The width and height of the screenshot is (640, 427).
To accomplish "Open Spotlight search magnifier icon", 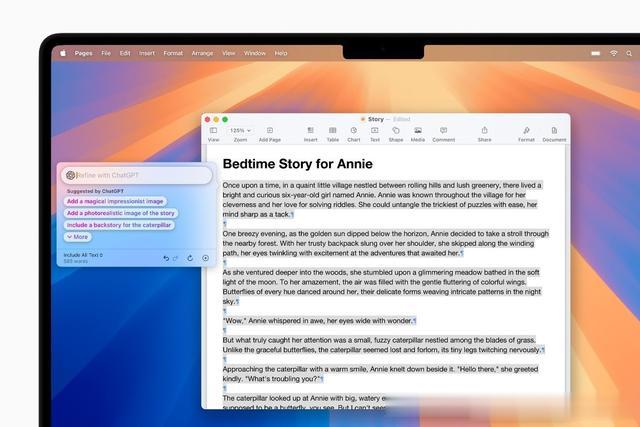I will tap(629, 53).
